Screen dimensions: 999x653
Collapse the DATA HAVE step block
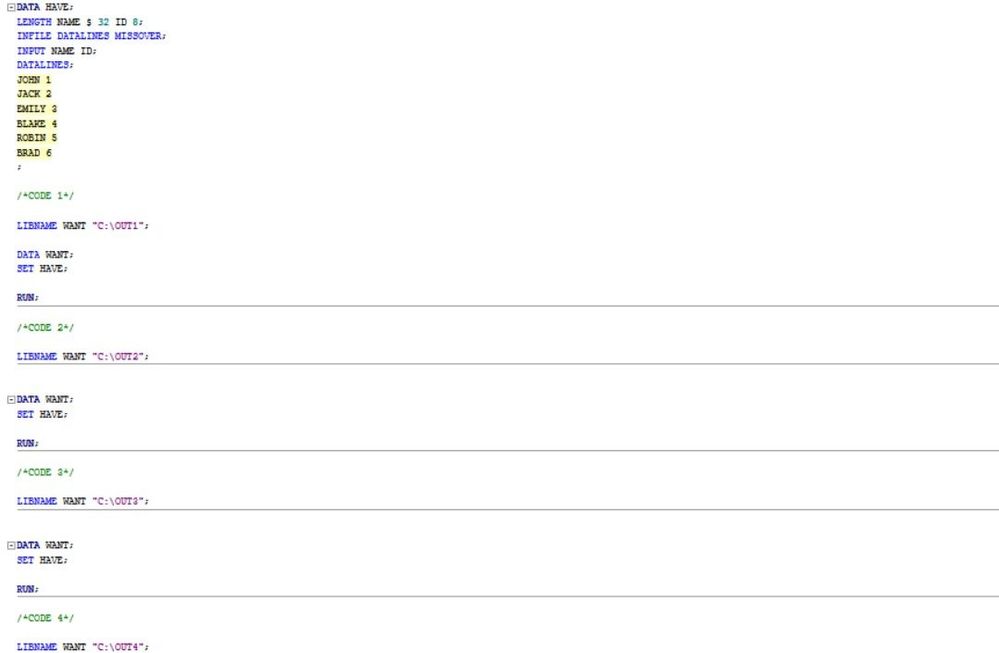click(x=10, y=7)
